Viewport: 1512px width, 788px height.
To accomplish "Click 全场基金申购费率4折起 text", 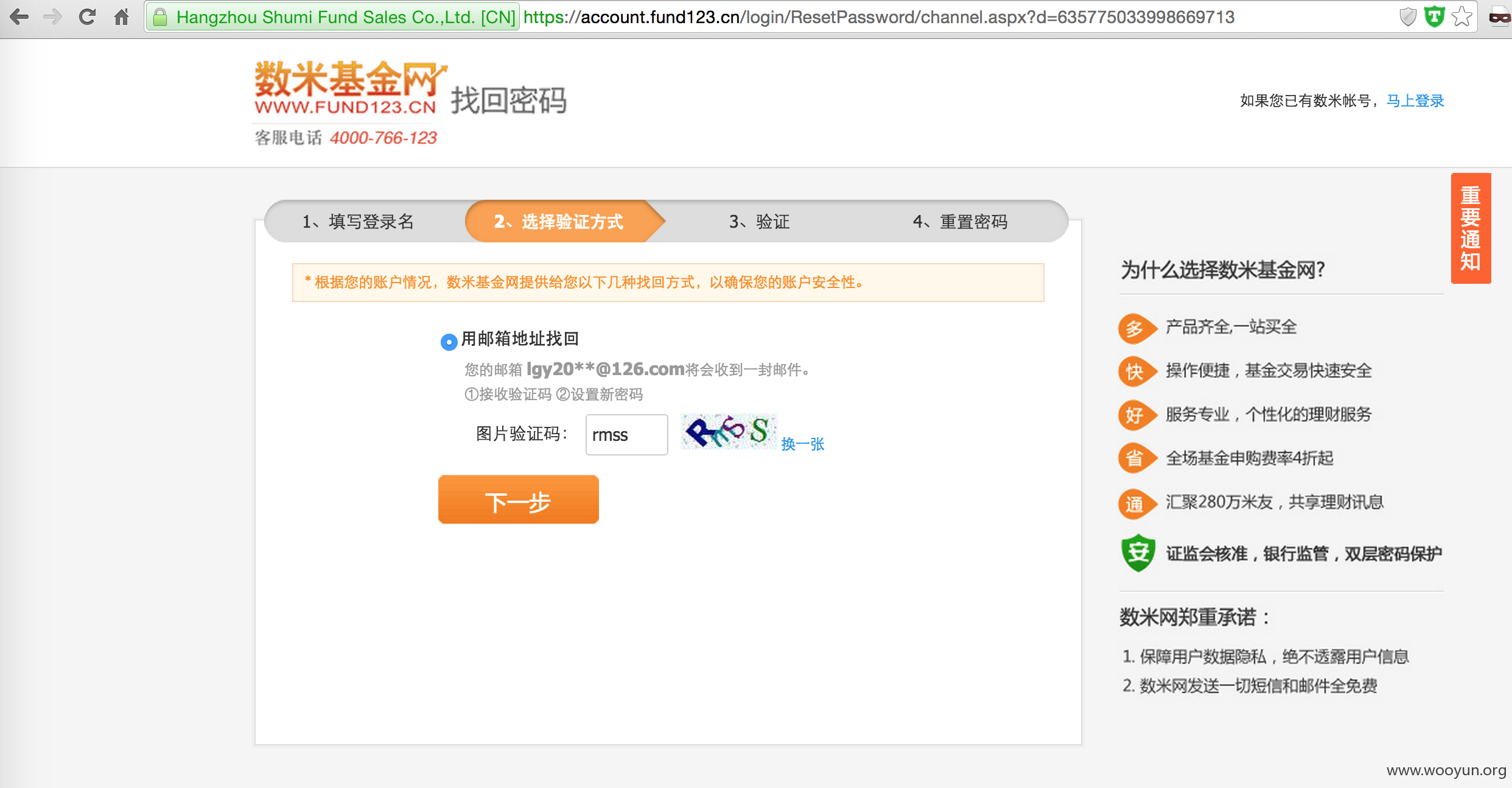I will (x=1249, y=458).
